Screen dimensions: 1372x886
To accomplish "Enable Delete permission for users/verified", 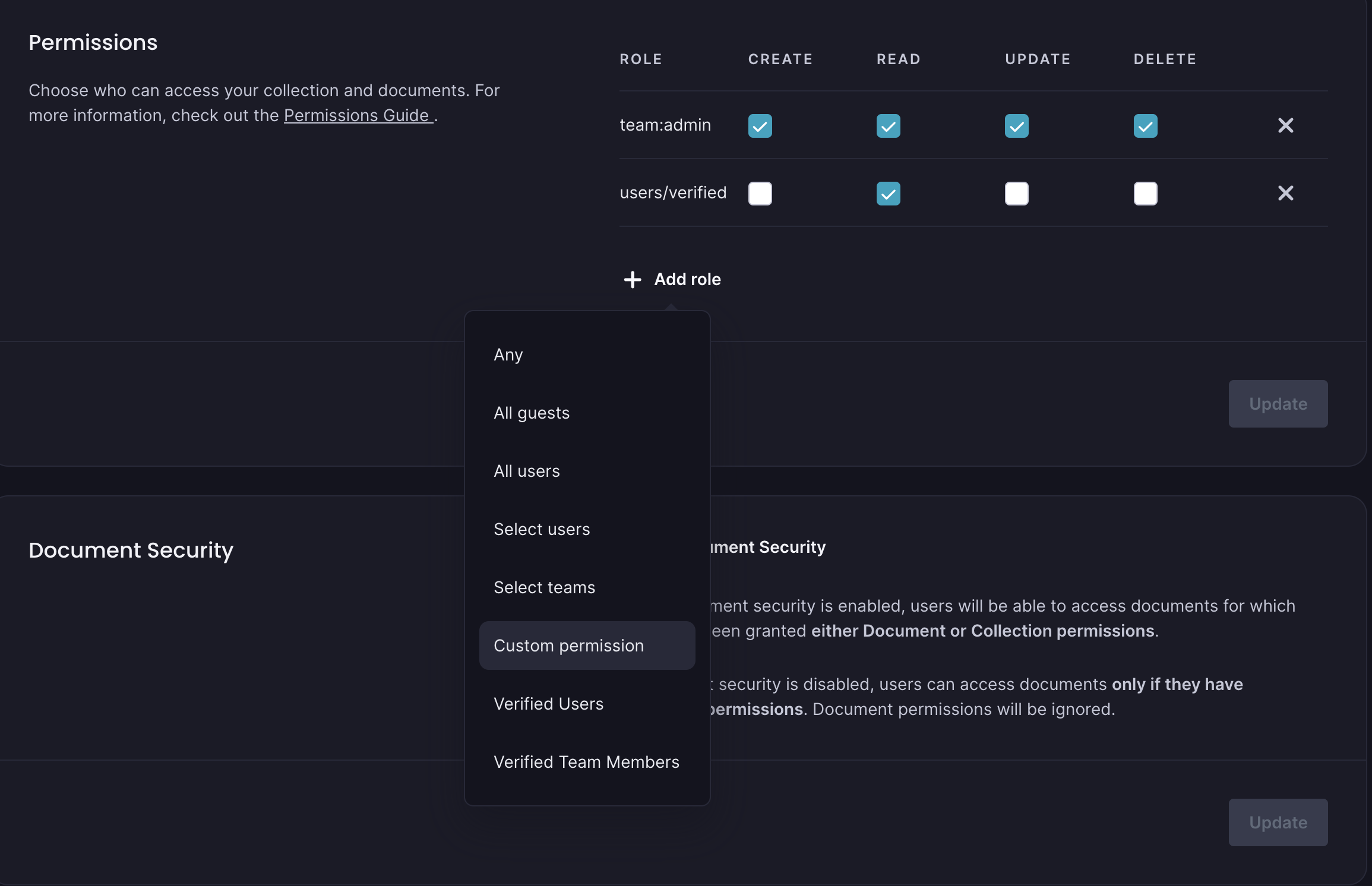I will click(x=1145, y=193).
